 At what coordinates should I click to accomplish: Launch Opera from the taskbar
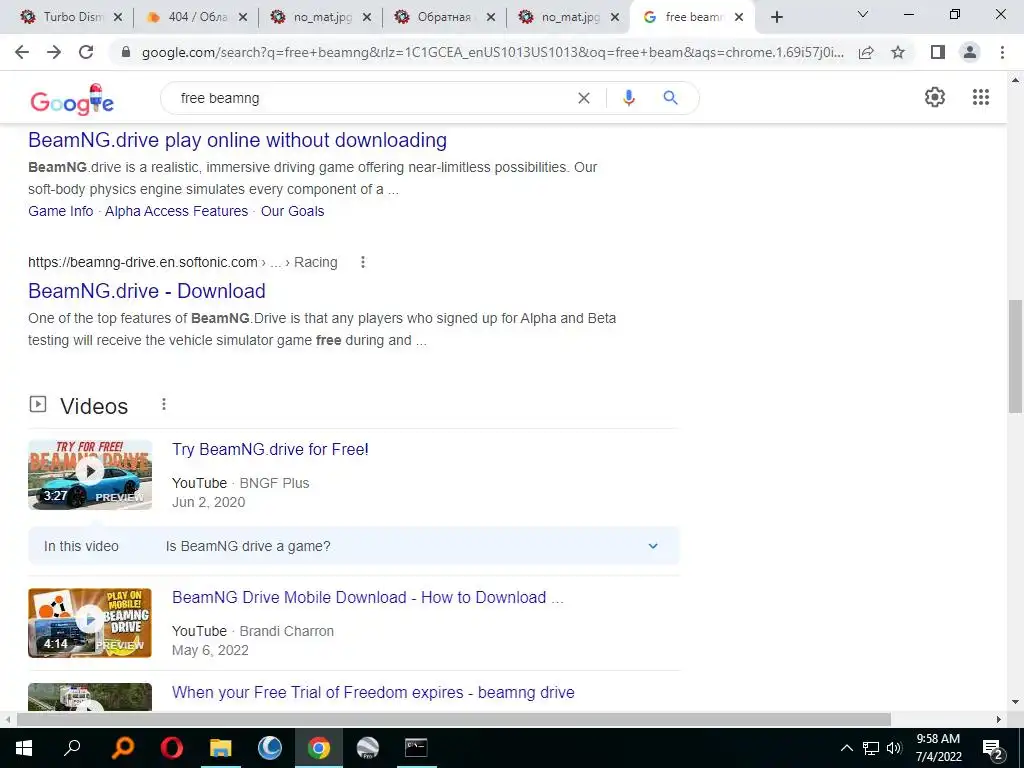click(172, 748)
